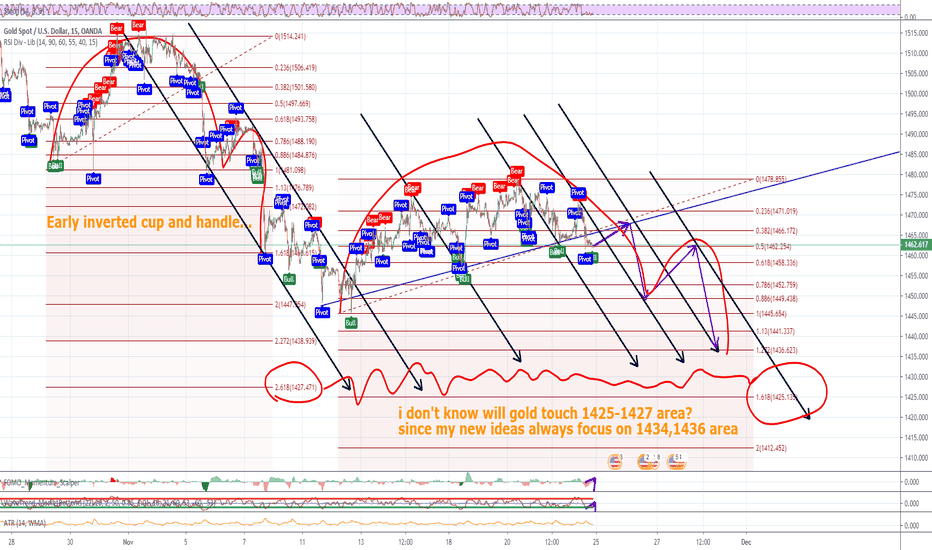
Task: Select the 1.13(1441.337) Fibonacci label
Action: pyautogui.click(x=775, y=331)
